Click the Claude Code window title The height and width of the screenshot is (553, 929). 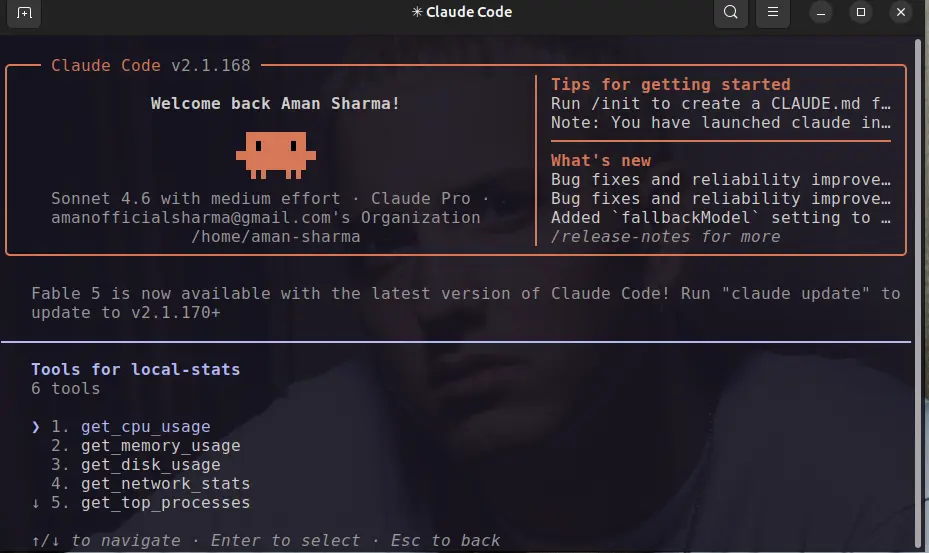coord(462,12)
